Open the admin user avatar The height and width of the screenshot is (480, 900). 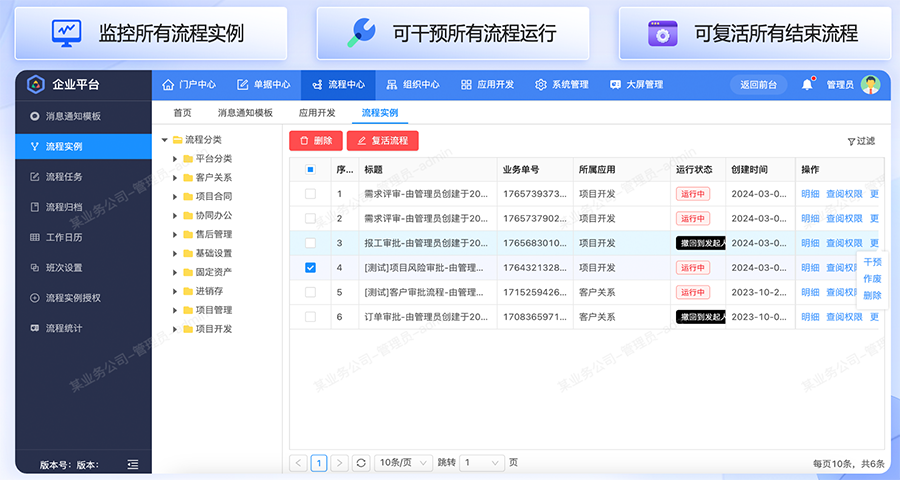[x=870, y=85]
